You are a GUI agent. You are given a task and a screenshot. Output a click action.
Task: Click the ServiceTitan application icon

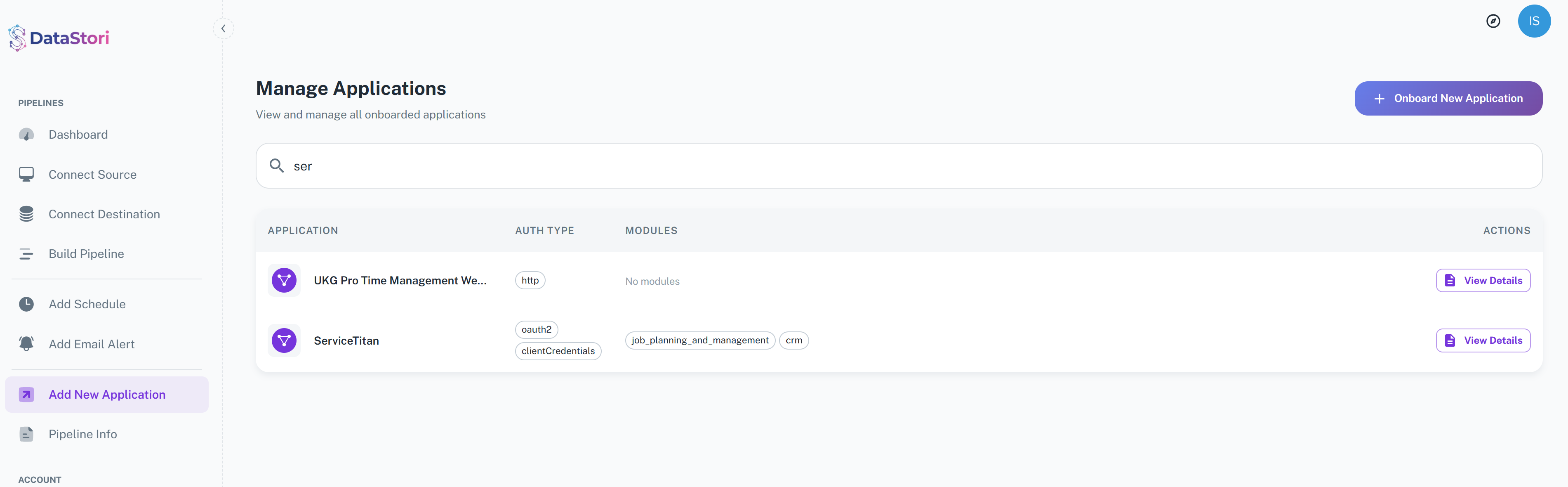284,340
